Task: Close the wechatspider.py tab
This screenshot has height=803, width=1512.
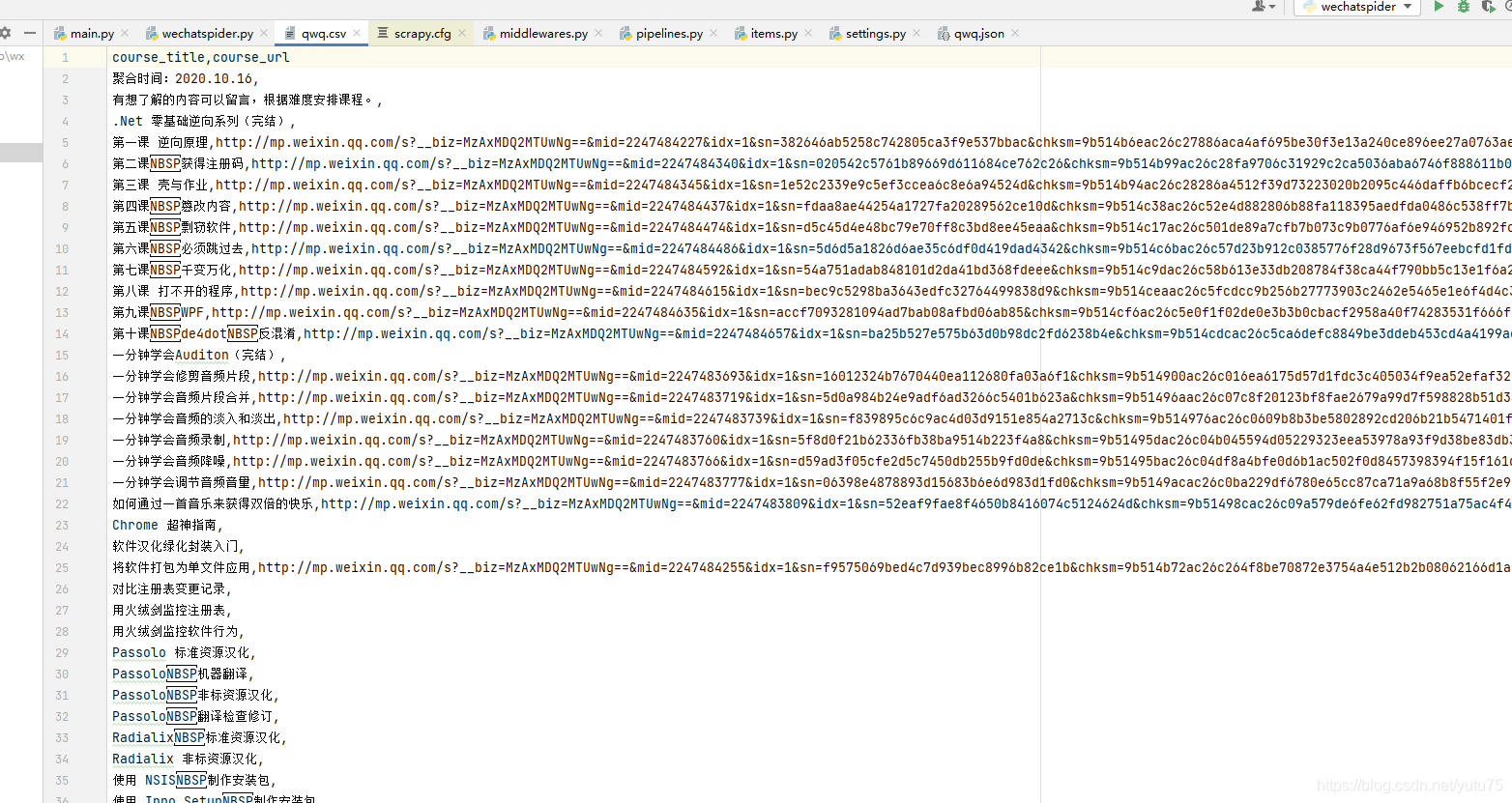Action: 264,33
